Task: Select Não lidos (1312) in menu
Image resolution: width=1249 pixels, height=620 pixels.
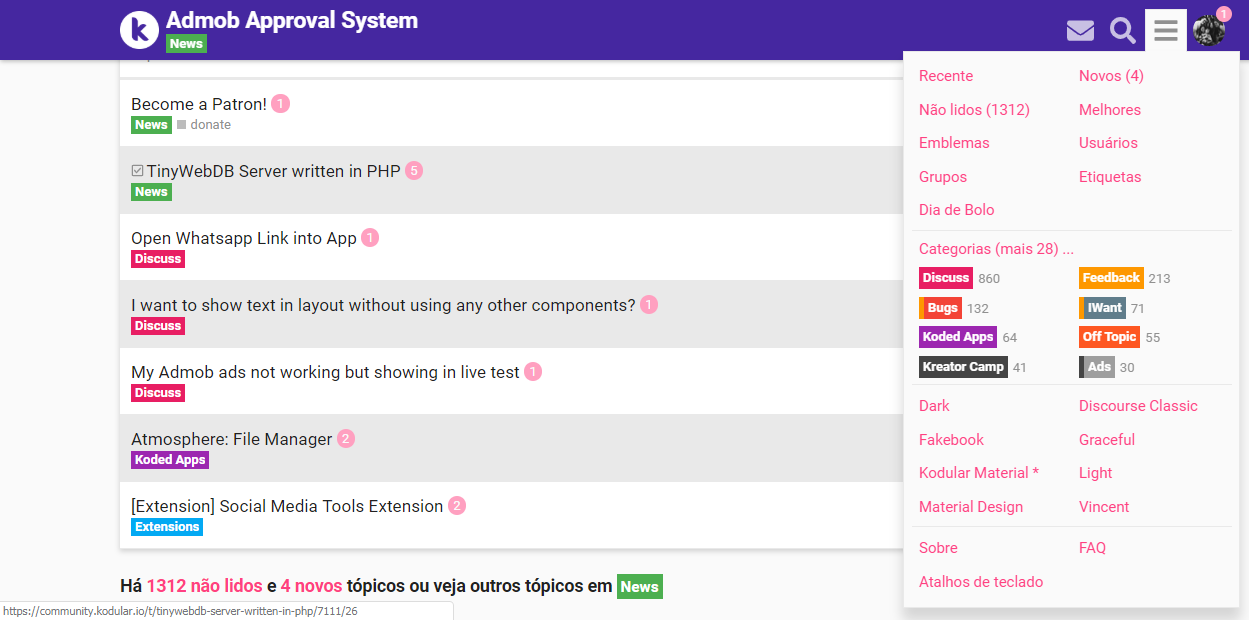Action: (974, 110)
